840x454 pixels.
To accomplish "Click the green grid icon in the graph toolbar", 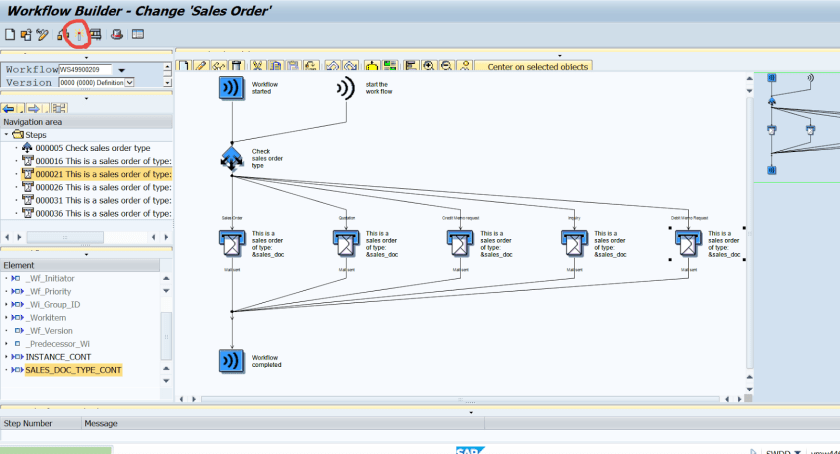I will point(390,66).
